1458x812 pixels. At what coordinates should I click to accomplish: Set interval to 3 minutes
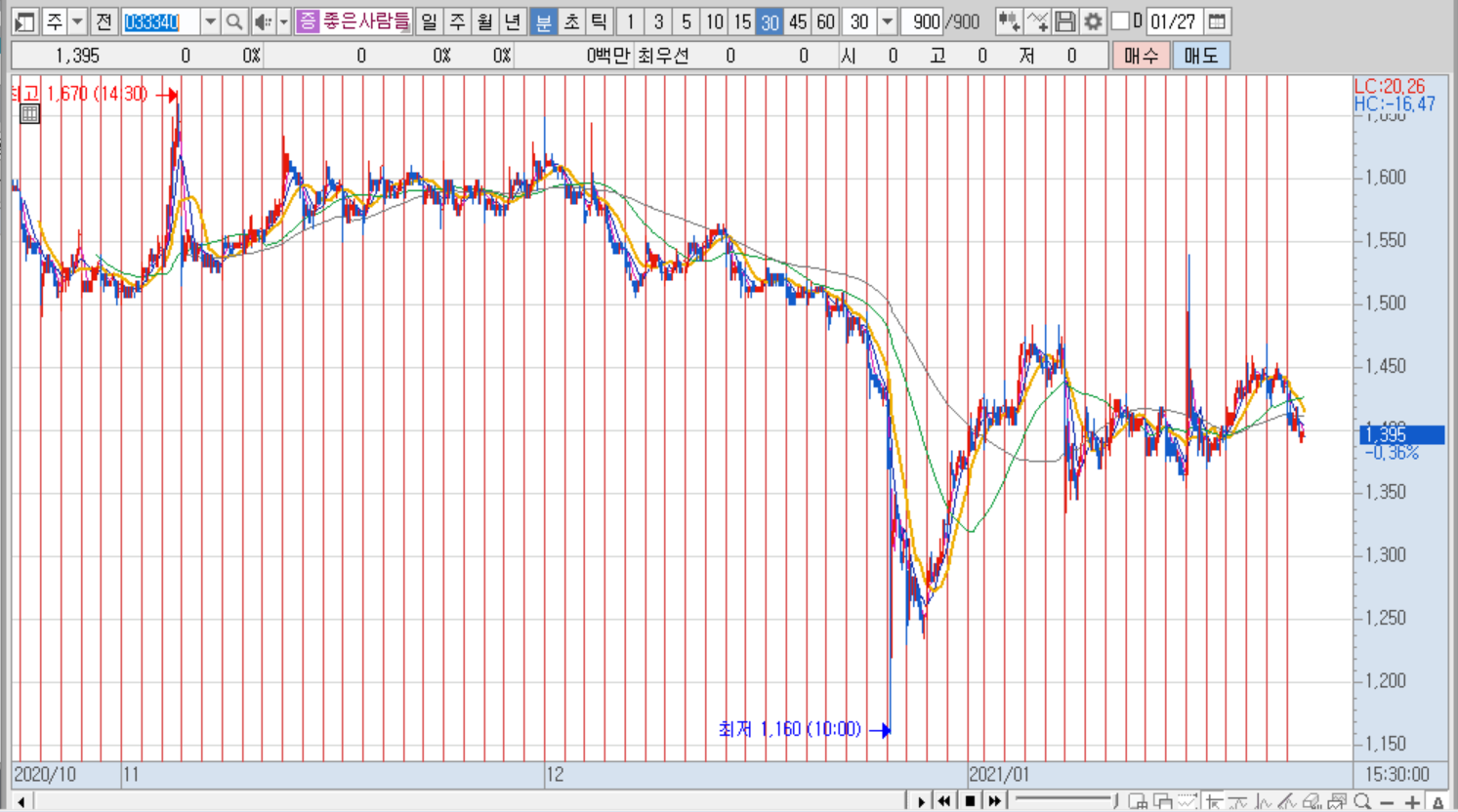point(658,21)
